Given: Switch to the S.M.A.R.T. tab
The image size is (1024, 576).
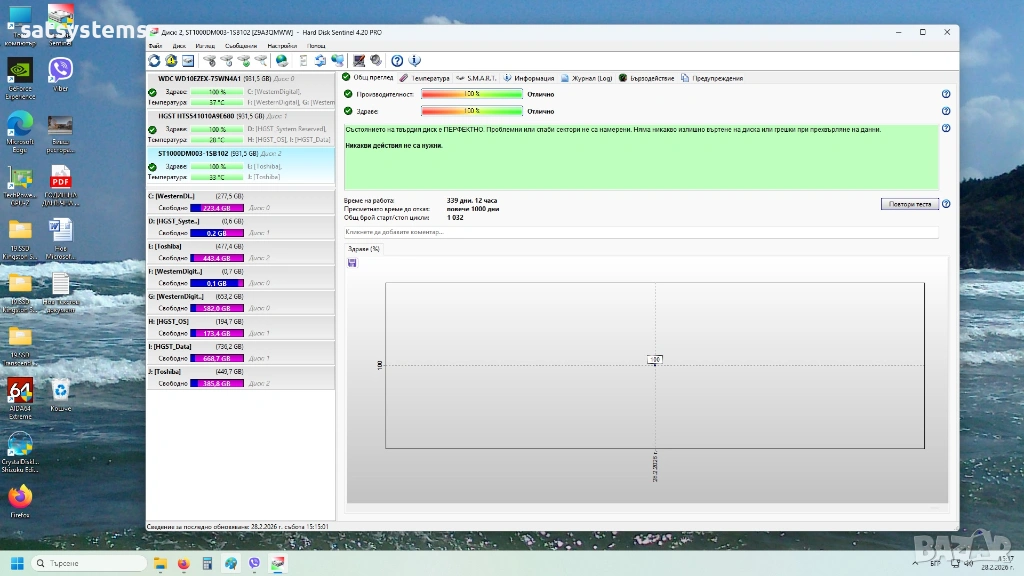Looking at the screenshot, I should (476, 78).
